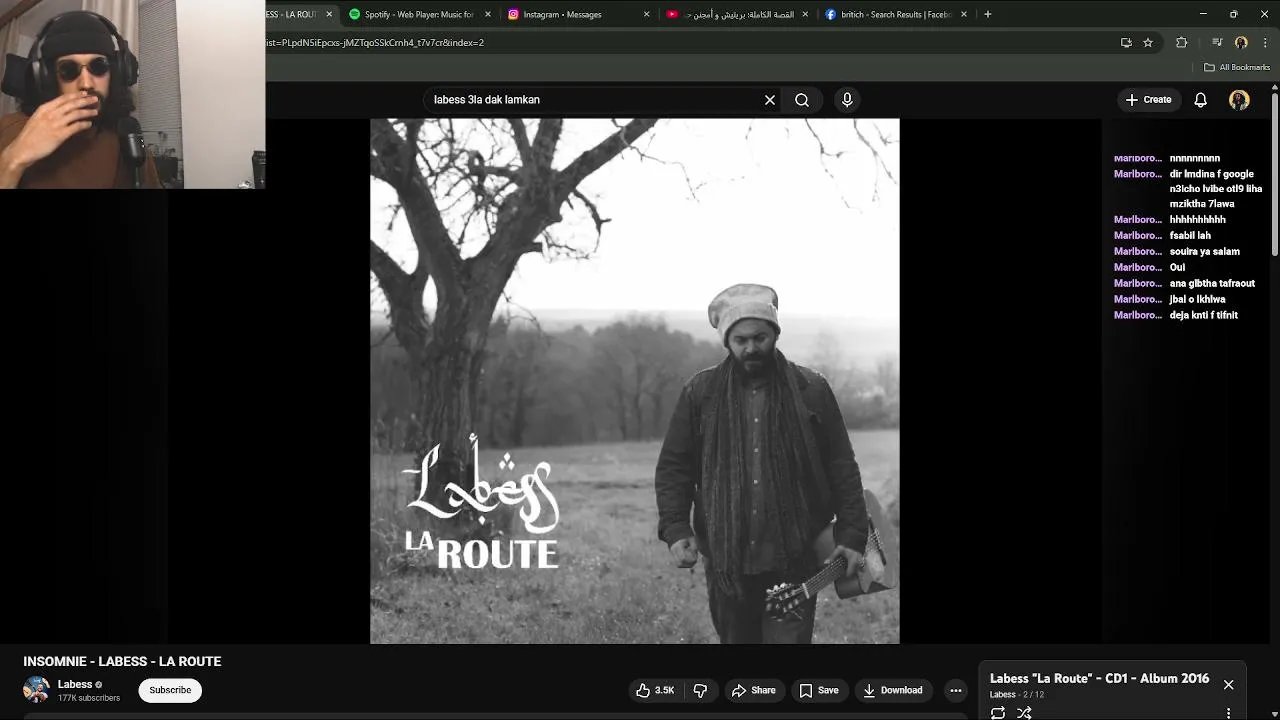Toggle playlist shuffle
The height and width of the screenshot is (720, 1280).
click(1024, 712)
